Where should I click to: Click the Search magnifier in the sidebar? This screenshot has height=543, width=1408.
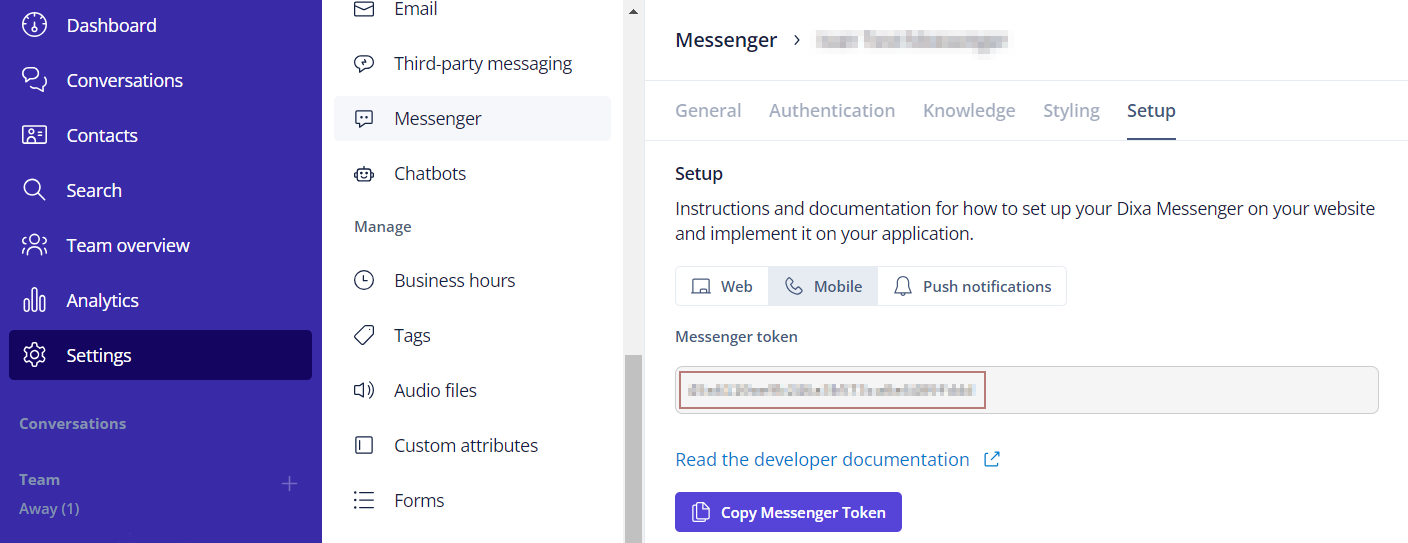[35, 190]
